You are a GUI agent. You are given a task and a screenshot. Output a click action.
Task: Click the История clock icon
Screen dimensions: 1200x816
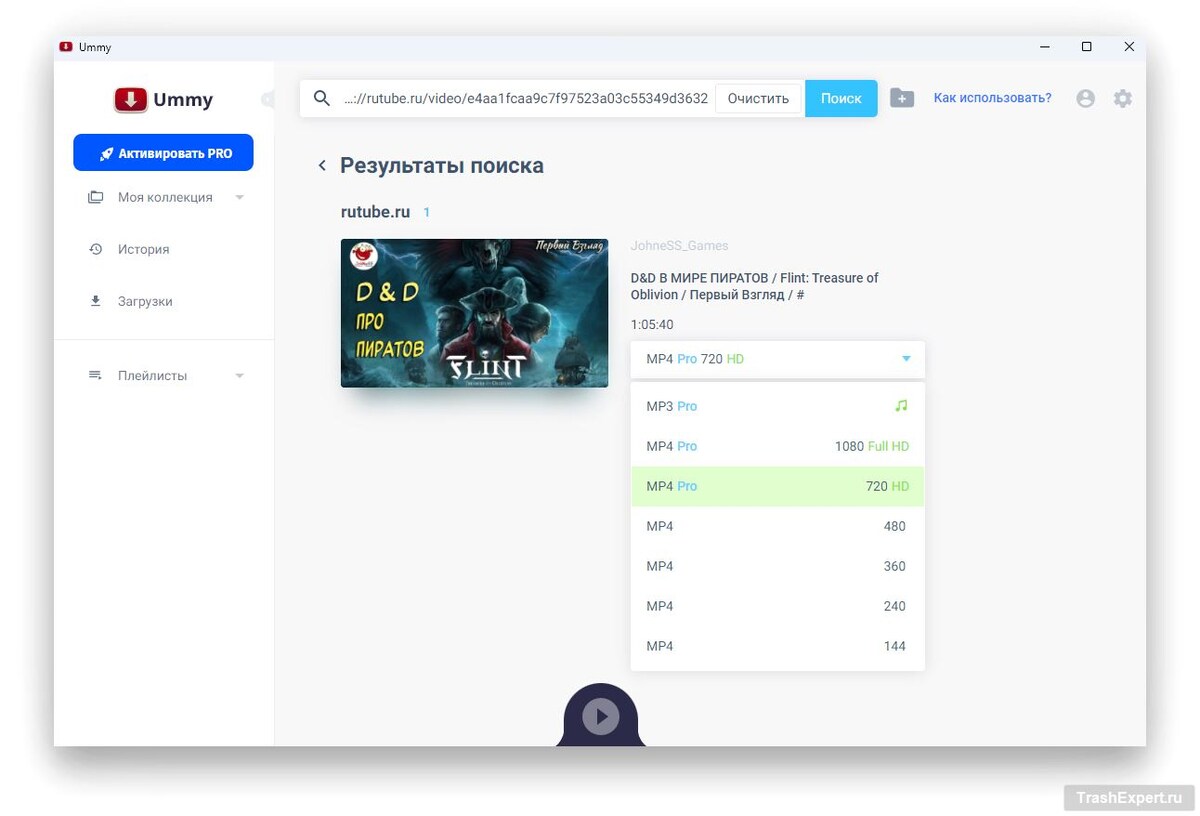96,249
